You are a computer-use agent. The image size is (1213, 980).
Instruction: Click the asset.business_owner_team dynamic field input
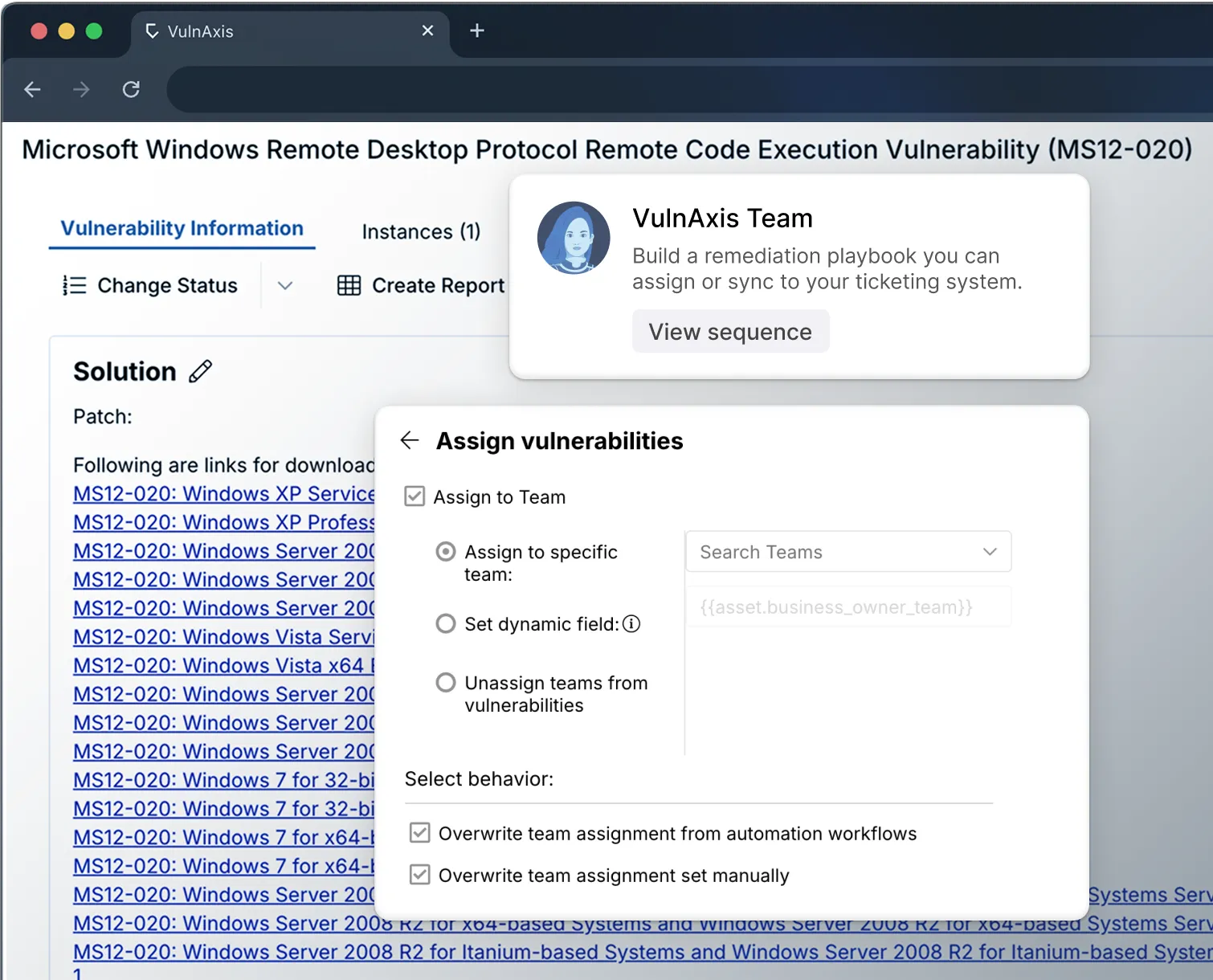point(848,607)
